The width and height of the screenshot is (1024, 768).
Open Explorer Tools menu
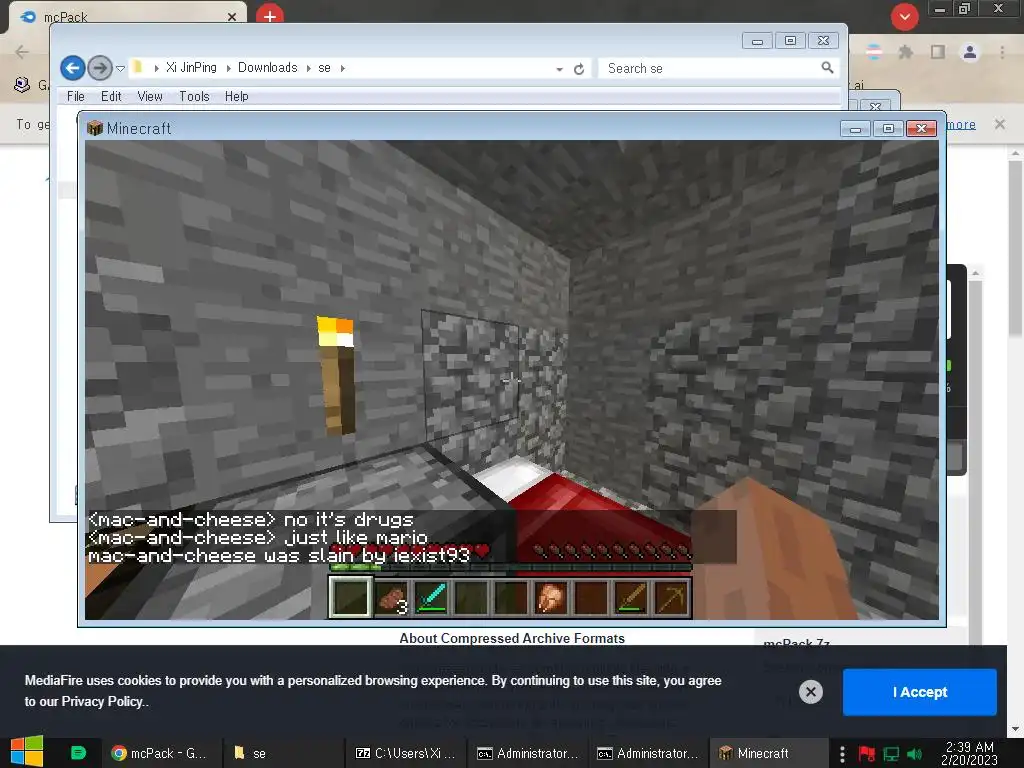(x=195, y=97)
